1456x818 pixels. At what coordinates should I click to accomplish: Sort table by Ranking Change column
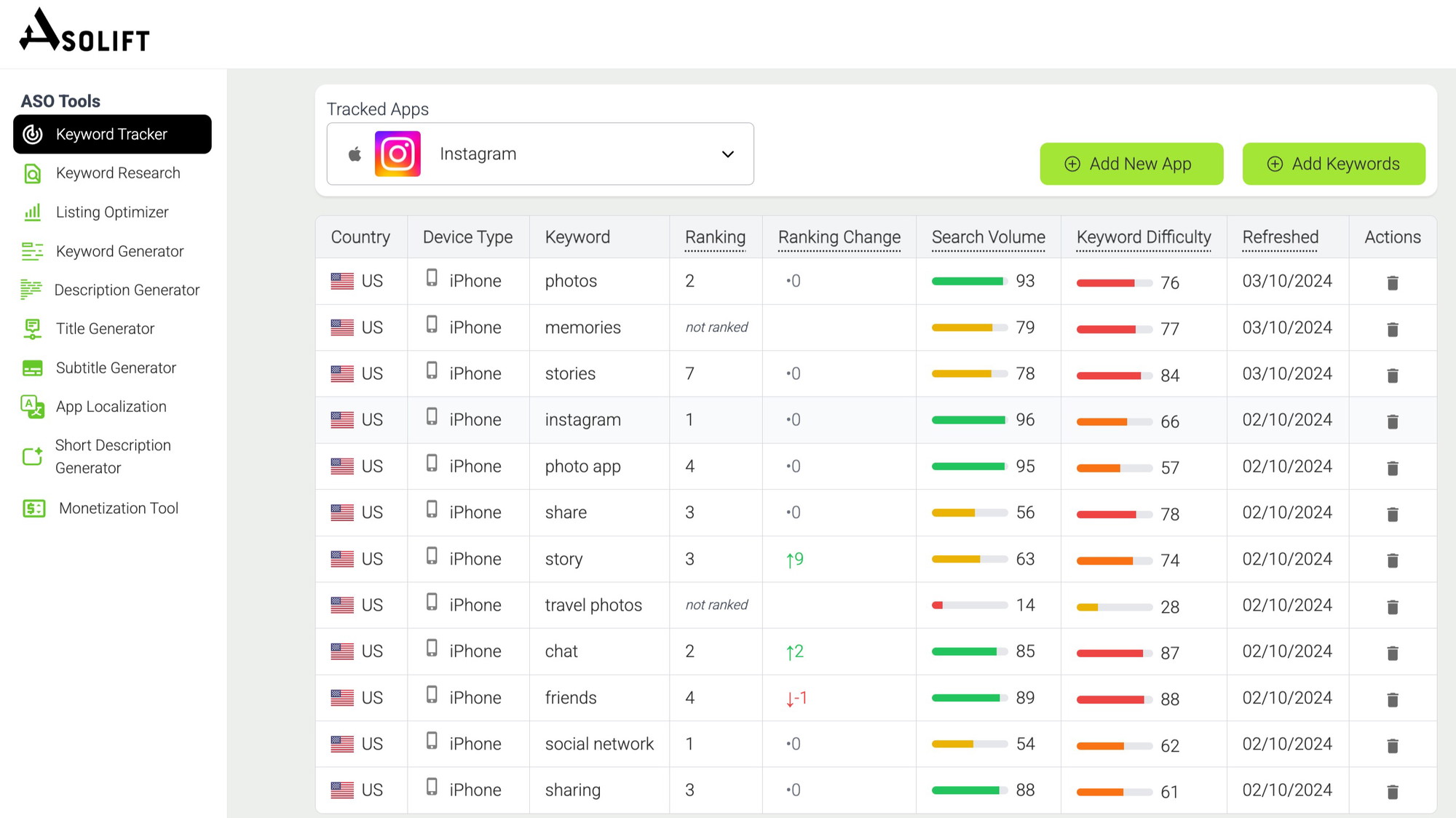(839, 237)
